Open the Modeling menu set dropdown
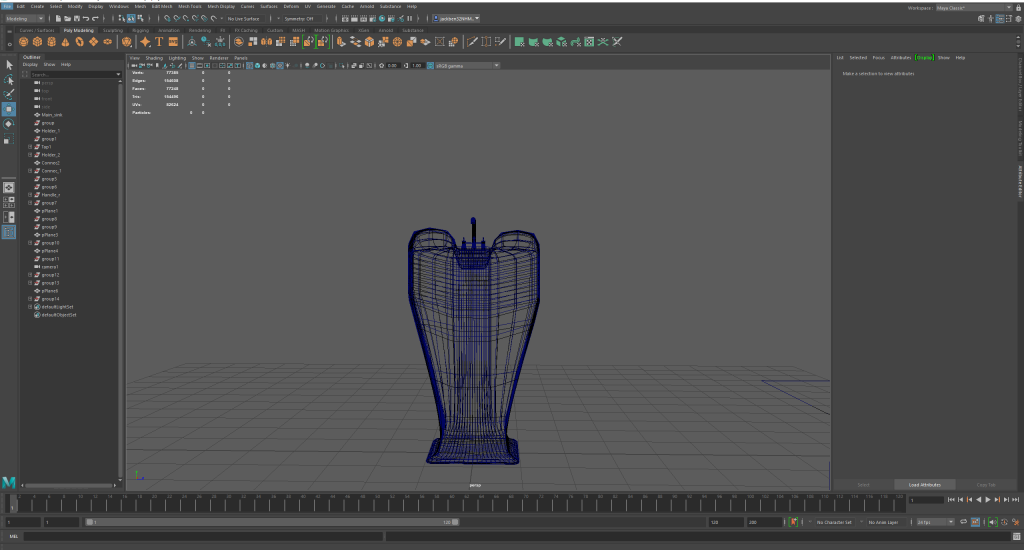 pyautogui.click(x=25, y=18)
